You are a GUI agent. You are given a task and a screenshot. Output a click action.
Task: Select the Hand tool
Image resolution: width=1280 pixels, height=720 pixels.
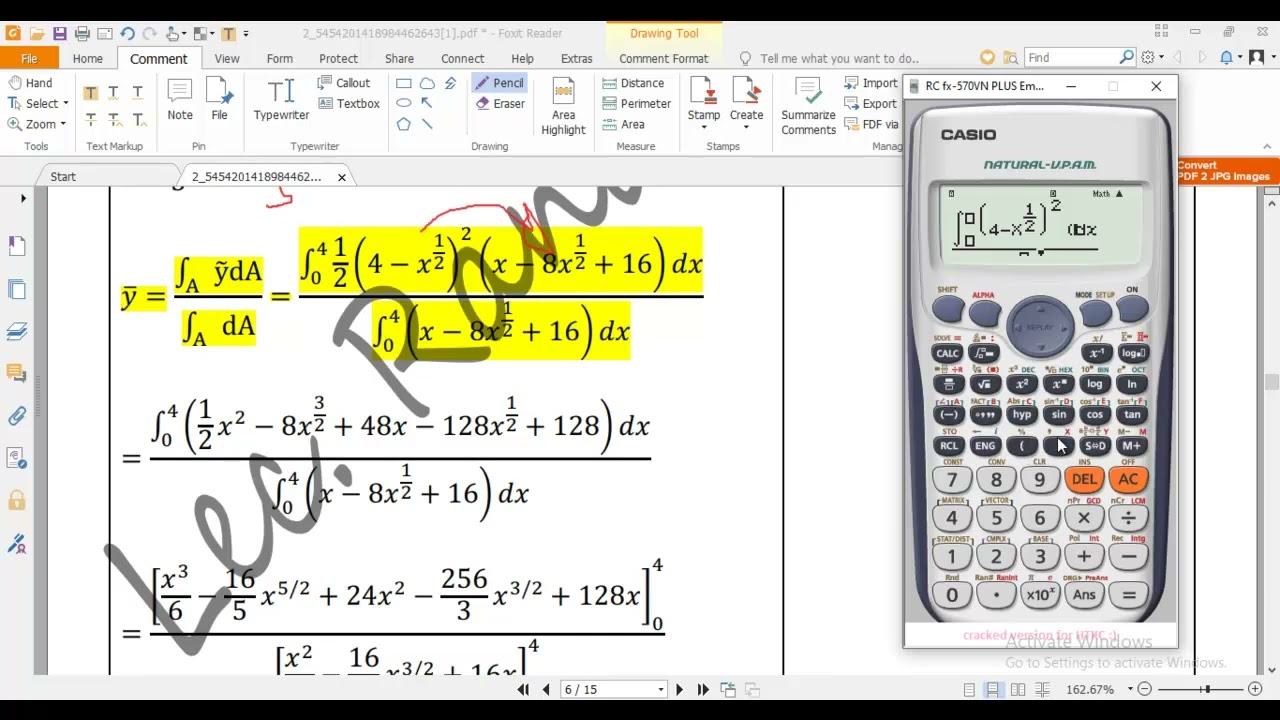coord(30,83)
